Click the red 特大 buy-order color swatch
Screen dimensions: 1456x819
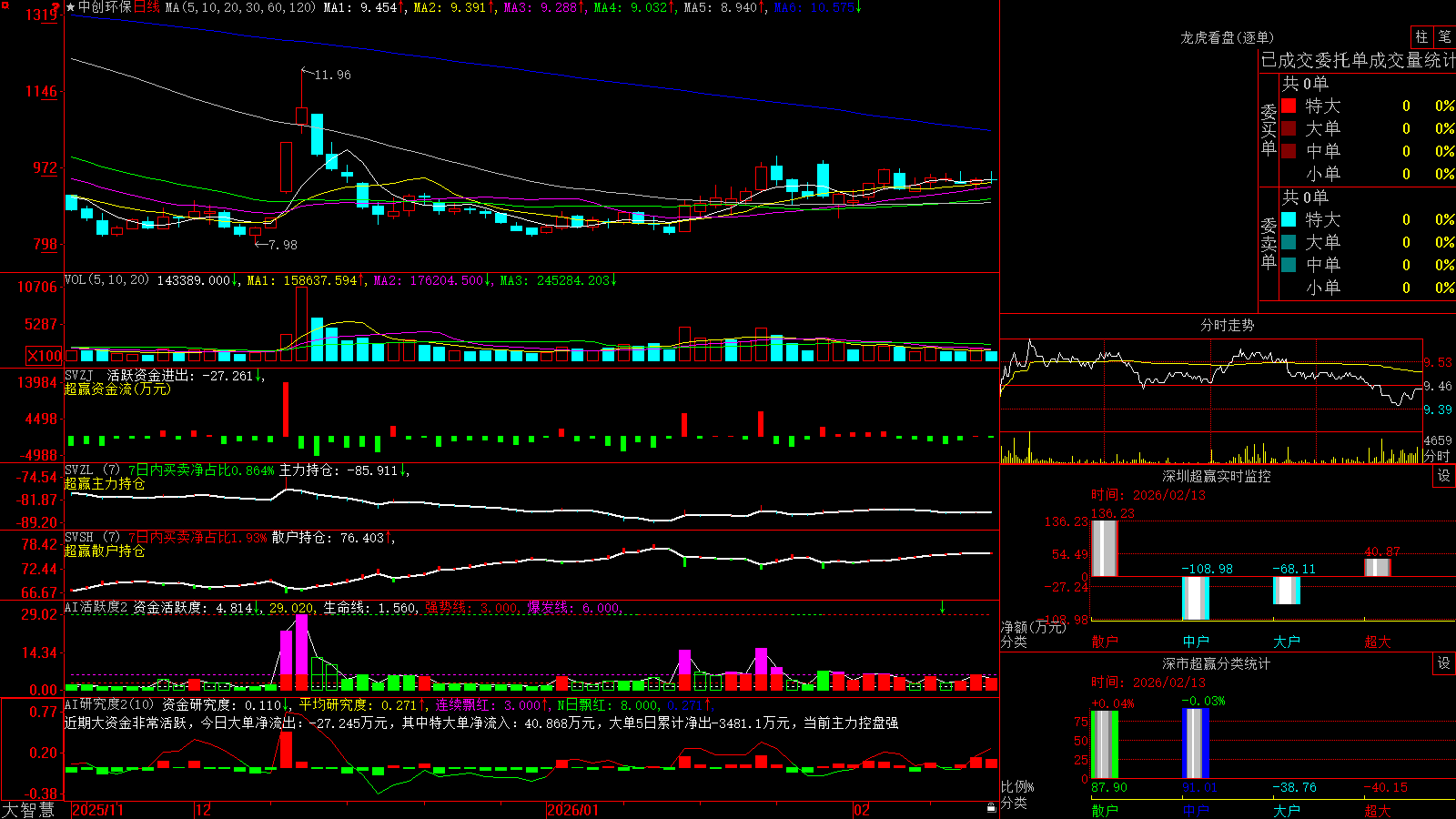tap(1289, 106)
